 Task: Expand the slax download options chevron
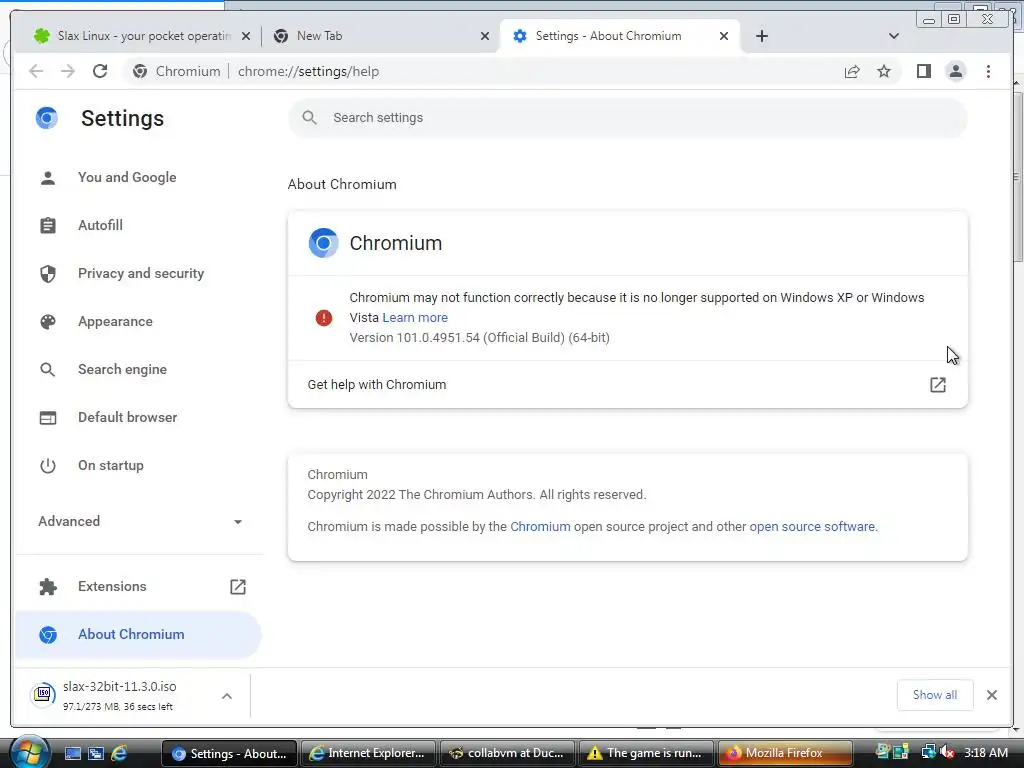[227, 696]
